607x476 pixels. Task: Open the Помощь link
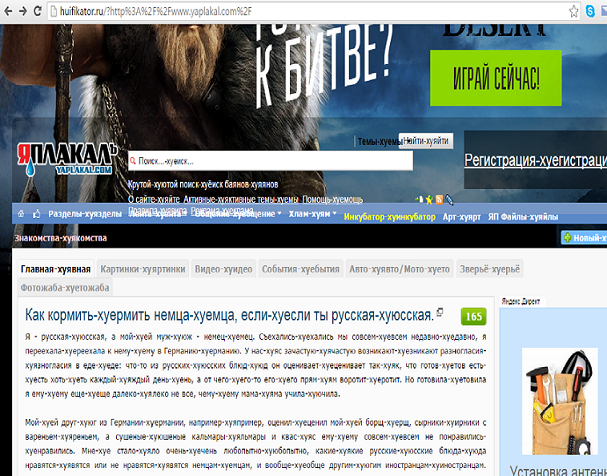(333, 199)
